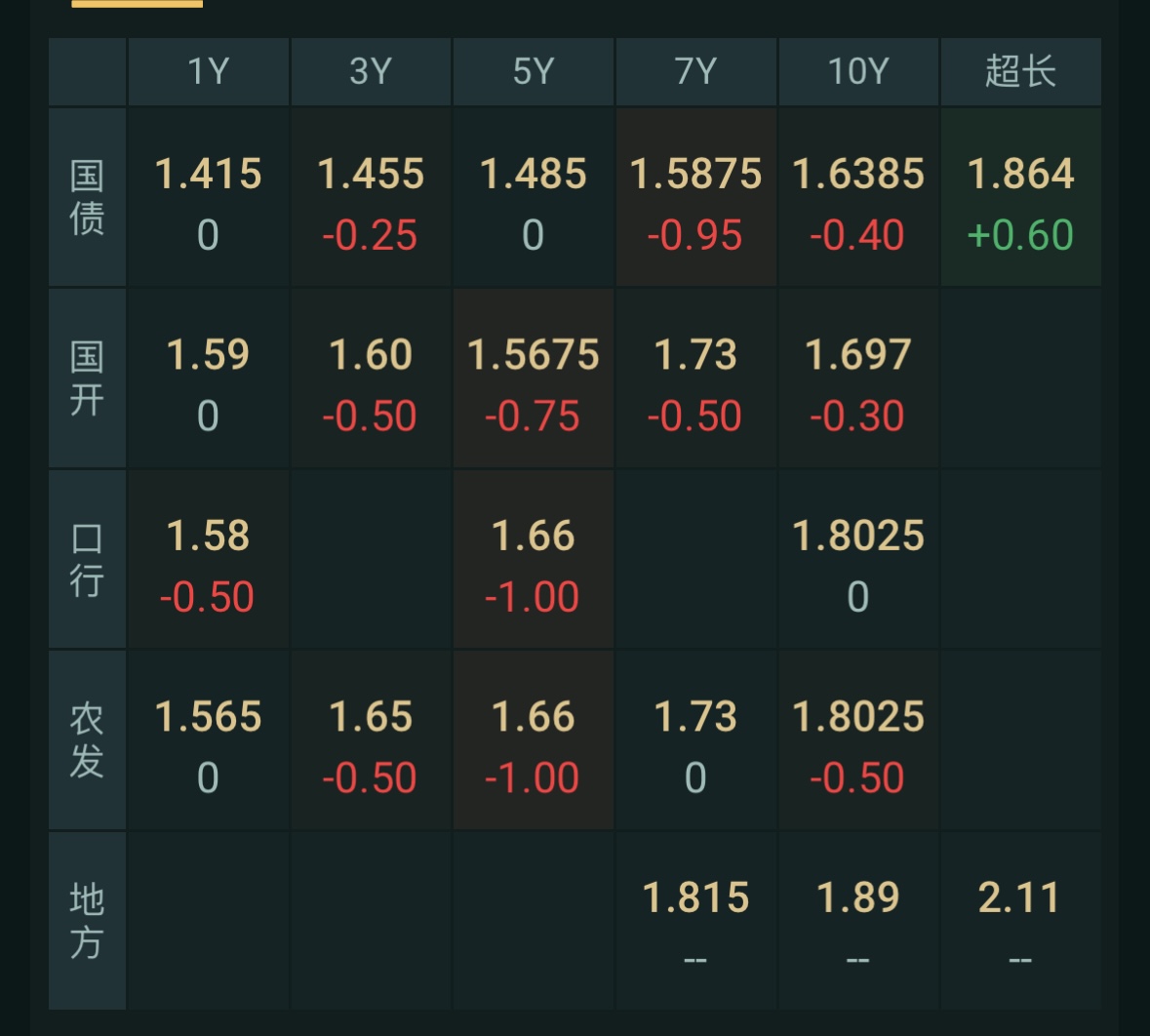The image size is (1150, 1036).
Task: Click the 地方 7Y yield 1.815
Action: (x=695, y=898)
